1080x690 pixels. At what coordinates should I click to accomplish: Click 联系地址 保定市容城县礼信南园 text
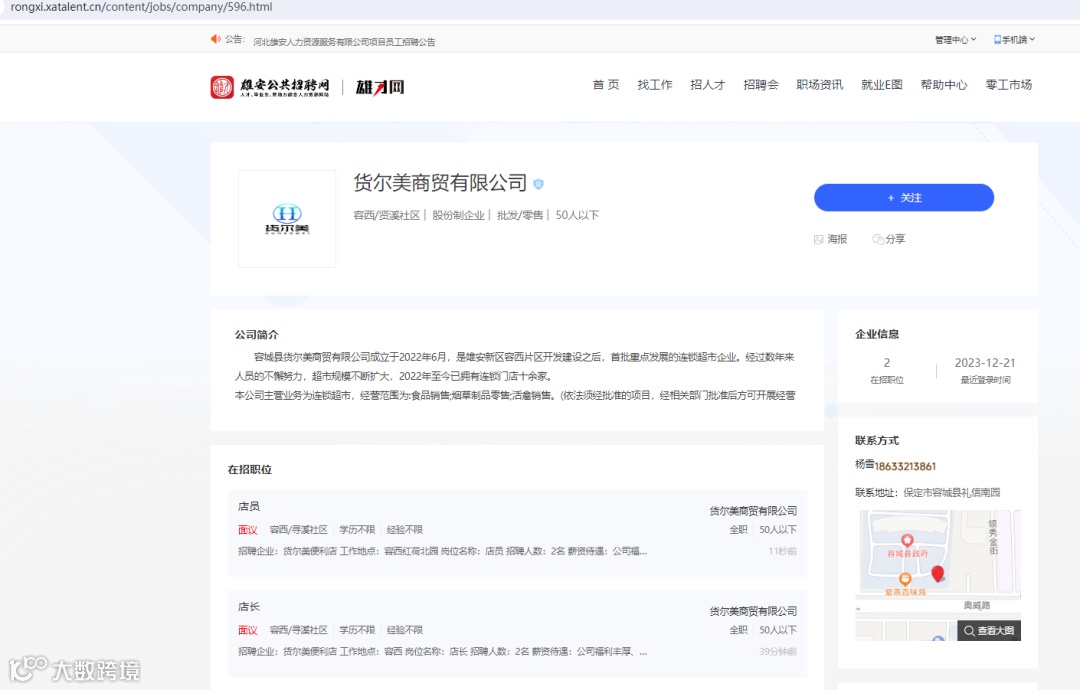pyautogui.click(x=928, y=492)
